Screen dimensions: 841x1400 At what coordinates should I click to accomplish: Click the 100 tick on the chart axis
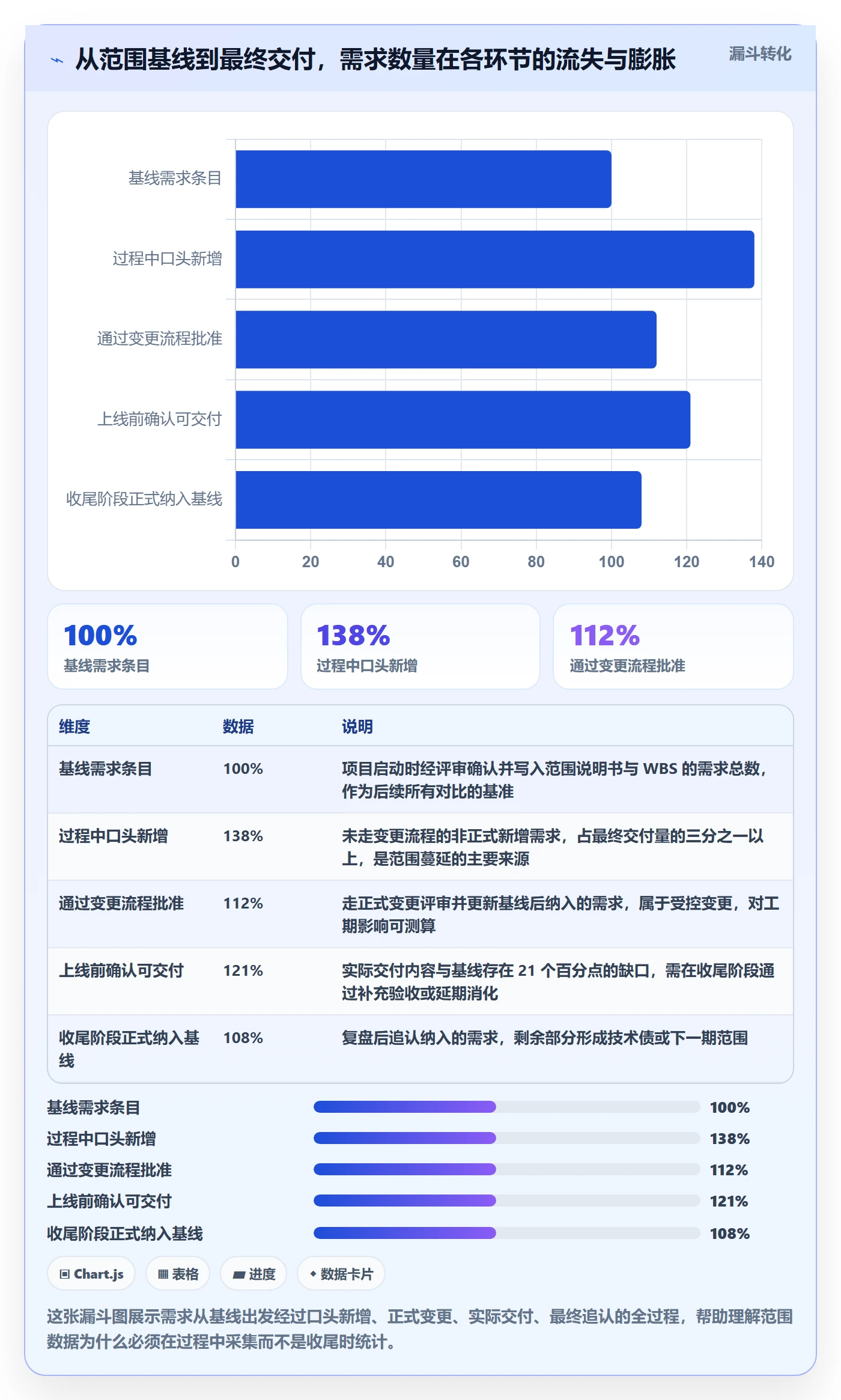tap(612, 562)
